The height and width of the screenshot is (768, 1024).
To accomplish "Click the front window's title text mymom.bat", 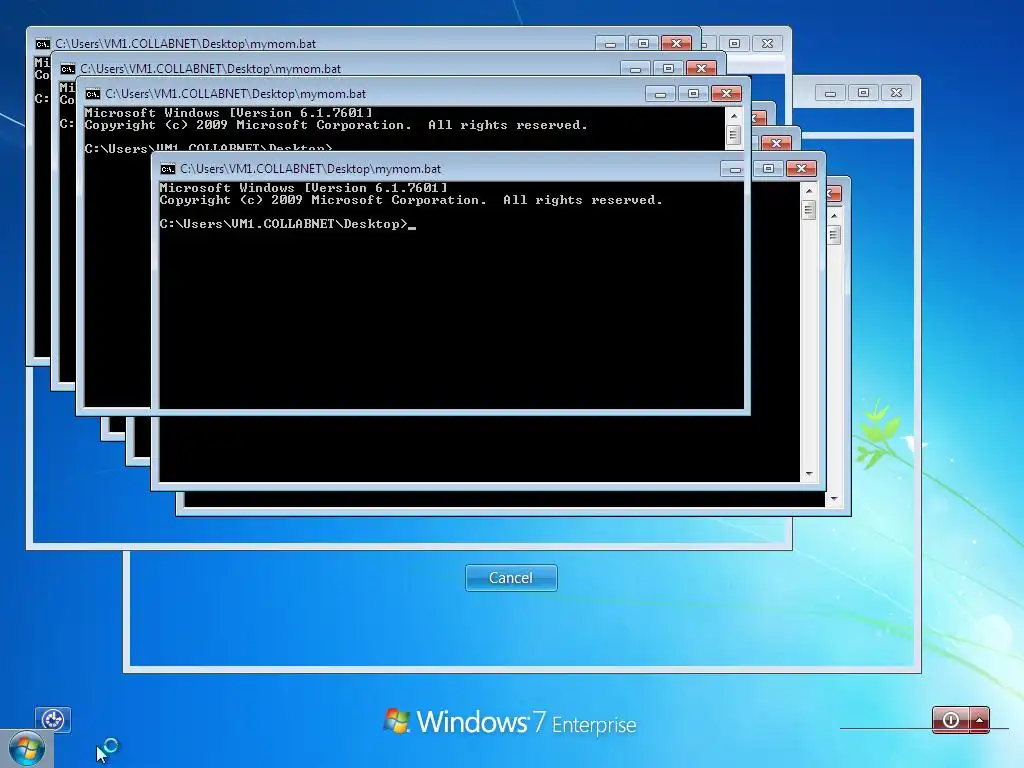I will 310,169.
